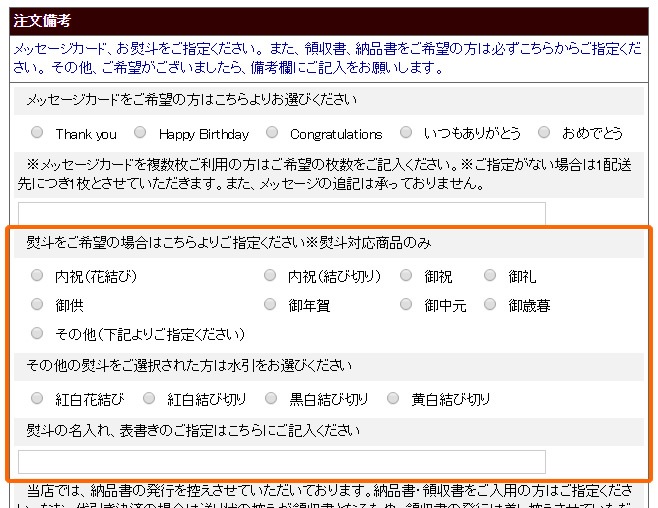Screen dimensions: 658x508
Task: Pick the 黒白結び切り mizuhiki option
Action: click(272, 398)
